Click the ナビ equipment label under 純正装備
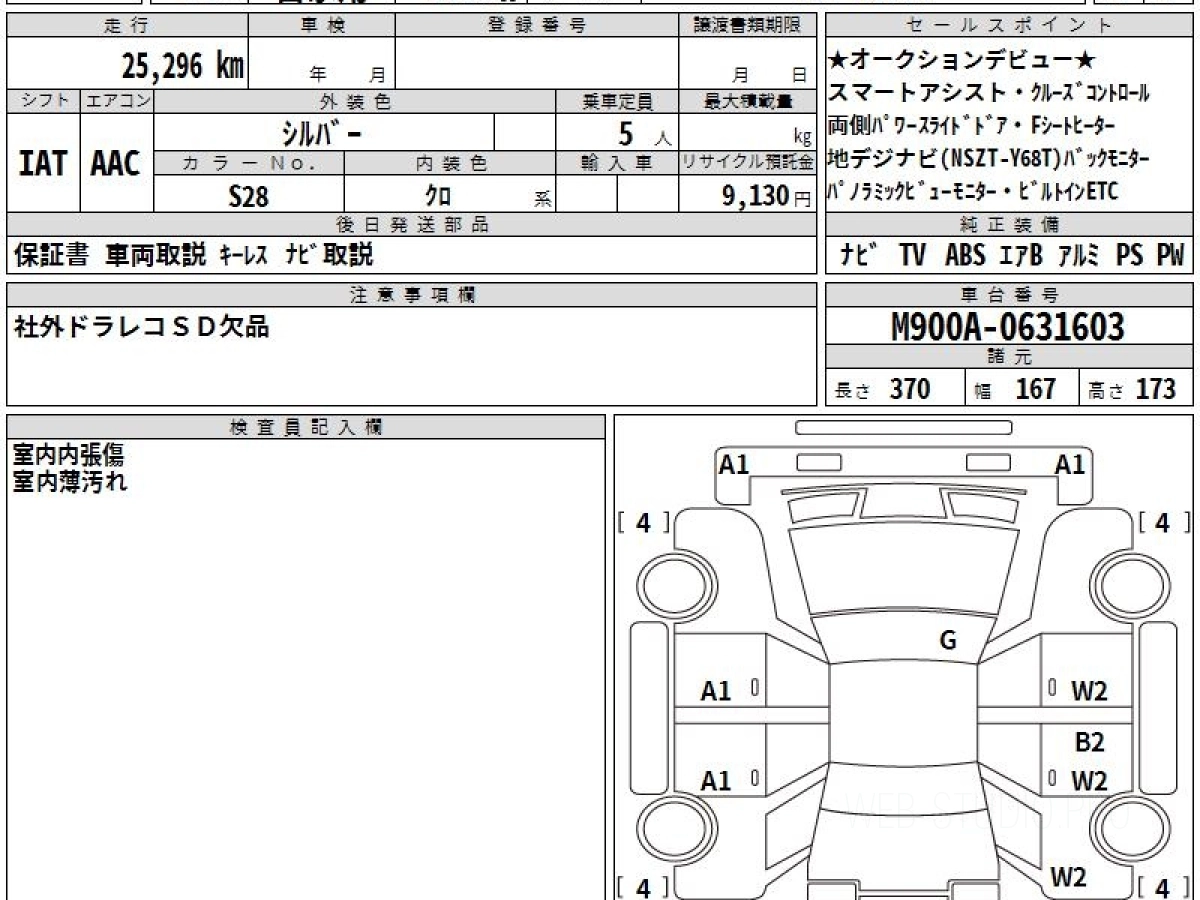This screenshot has height=900, width=1200. coord(858,256)
